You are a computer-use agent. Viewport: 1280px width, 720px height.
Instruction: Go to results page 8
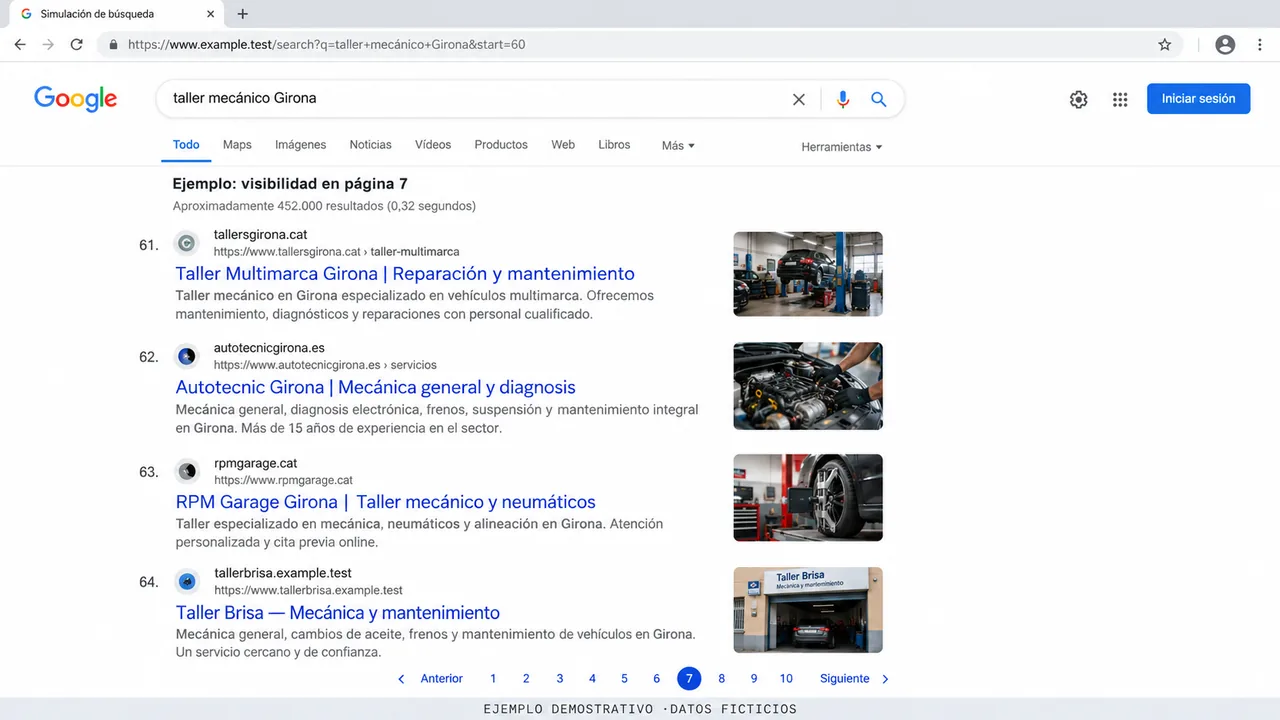coord(721,679)
